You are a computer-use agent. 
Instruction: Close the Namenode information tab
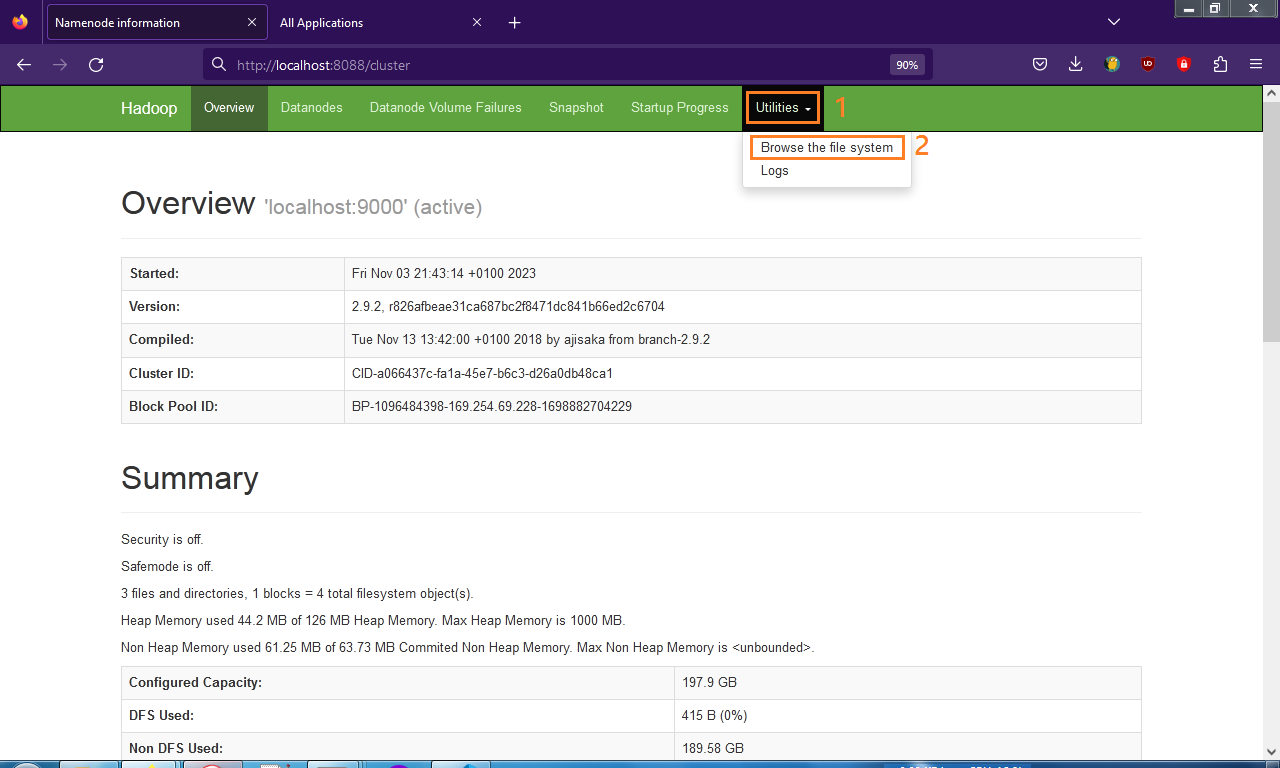pyautogui.click(x=252, y=22)
